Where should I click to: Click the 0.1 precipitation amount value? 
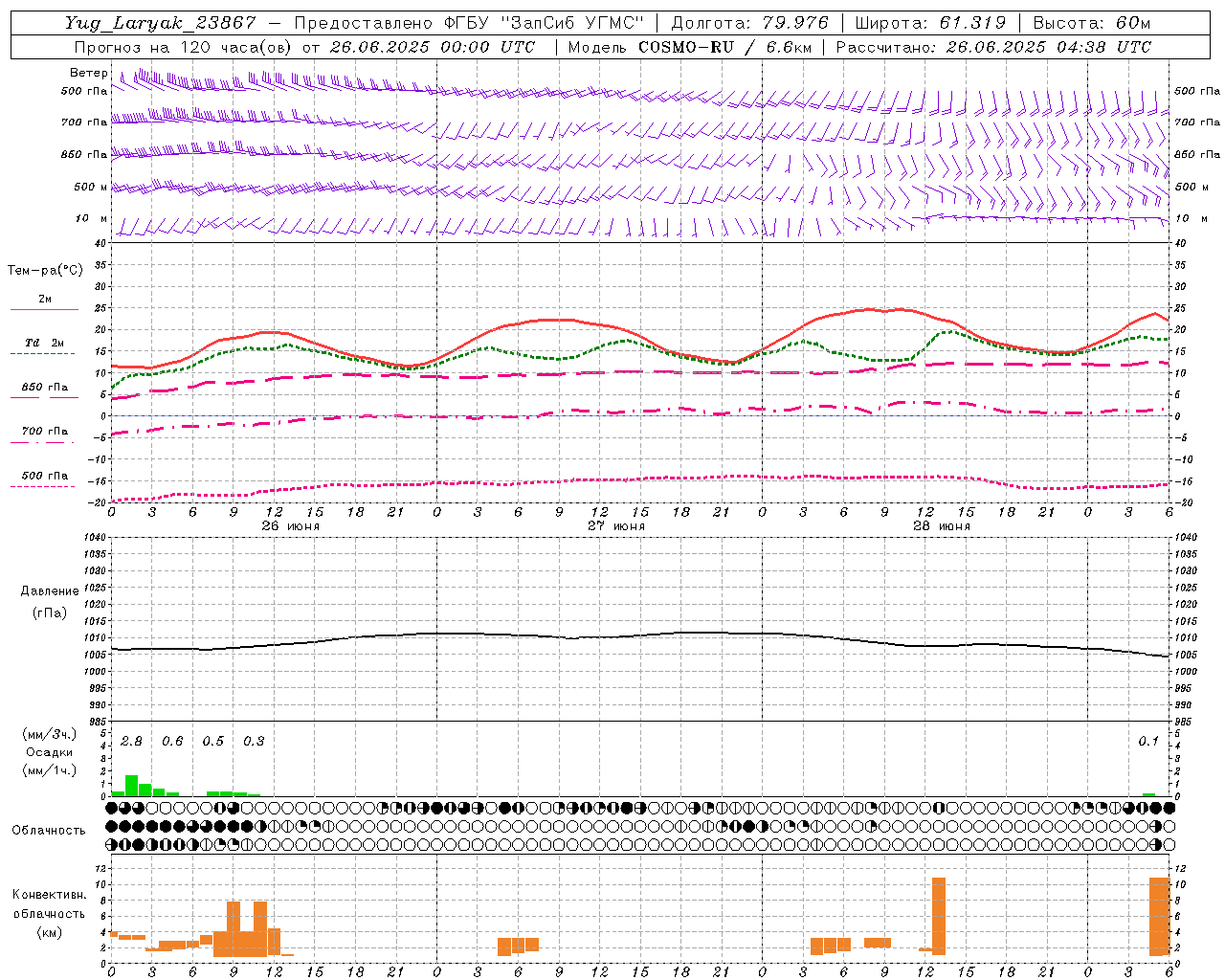coord(1148,742)
